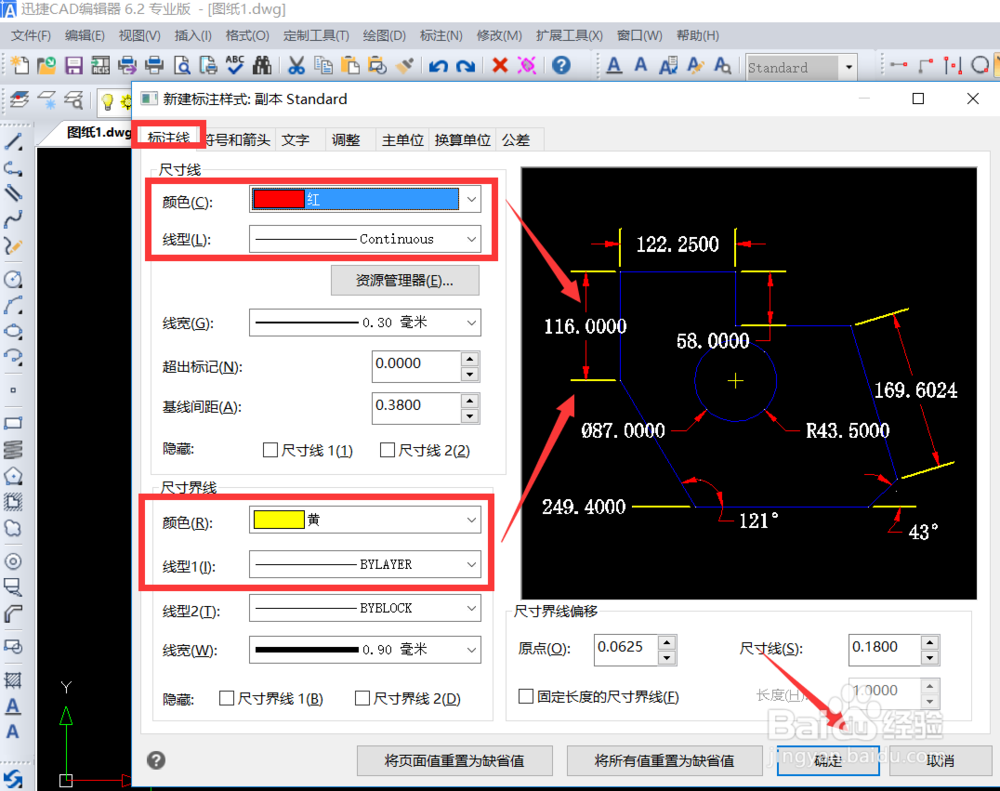
Task: Open the 线型2(T) BYBLOCK dropdown
Action: [365, 609]
